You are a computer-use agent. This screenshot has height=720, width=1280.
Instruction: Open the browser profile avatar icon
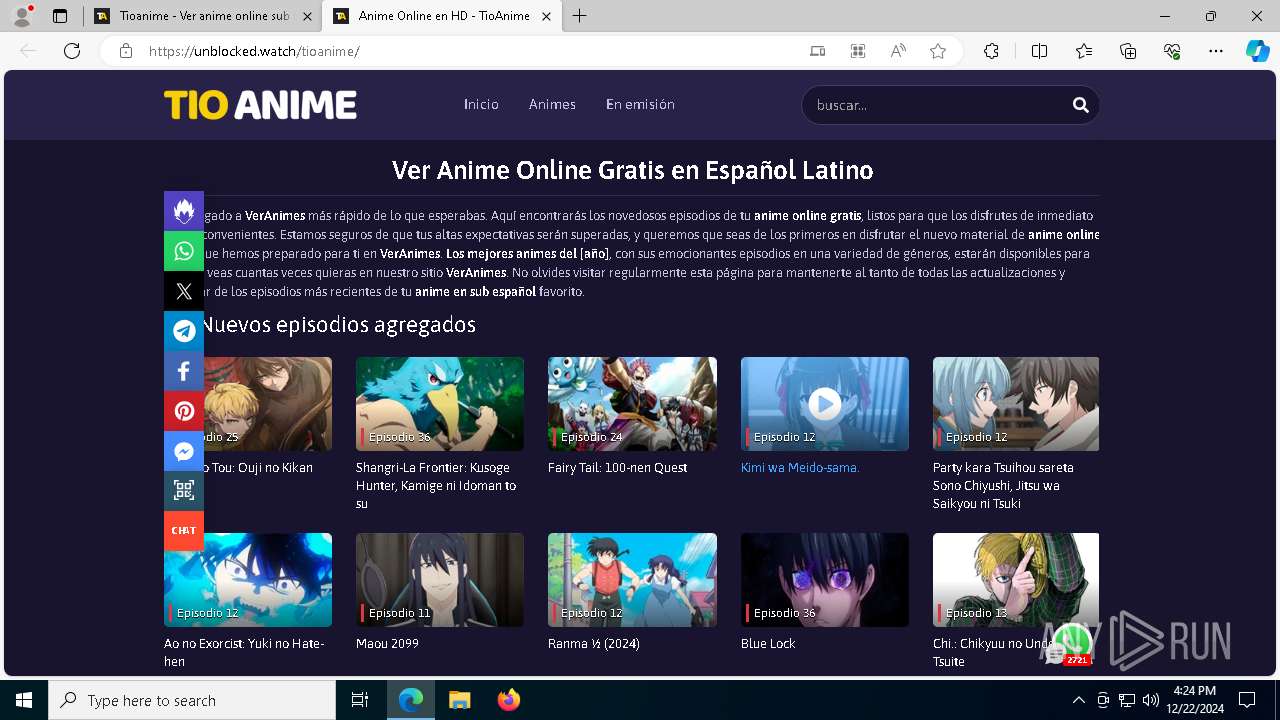(22, 16)
